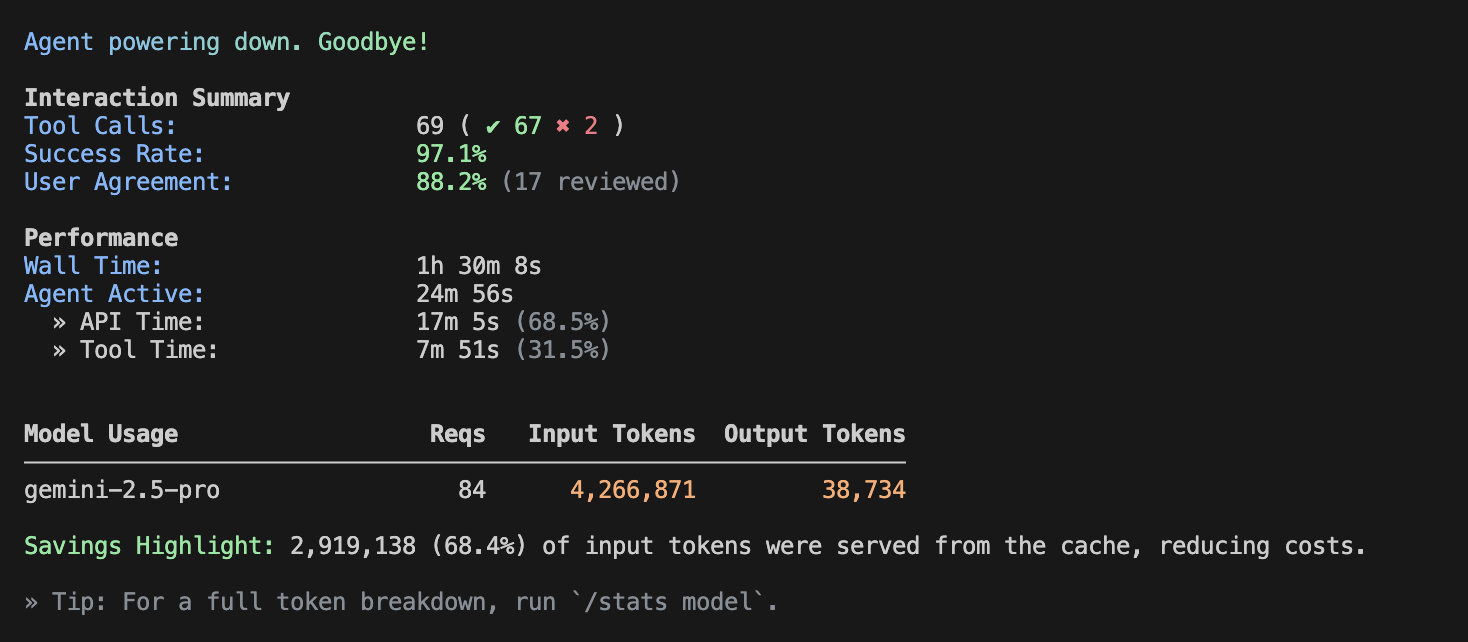This screenshot has width=1468, height=642.
Task: Select the Interaction Summary heading
Action: 157,98
